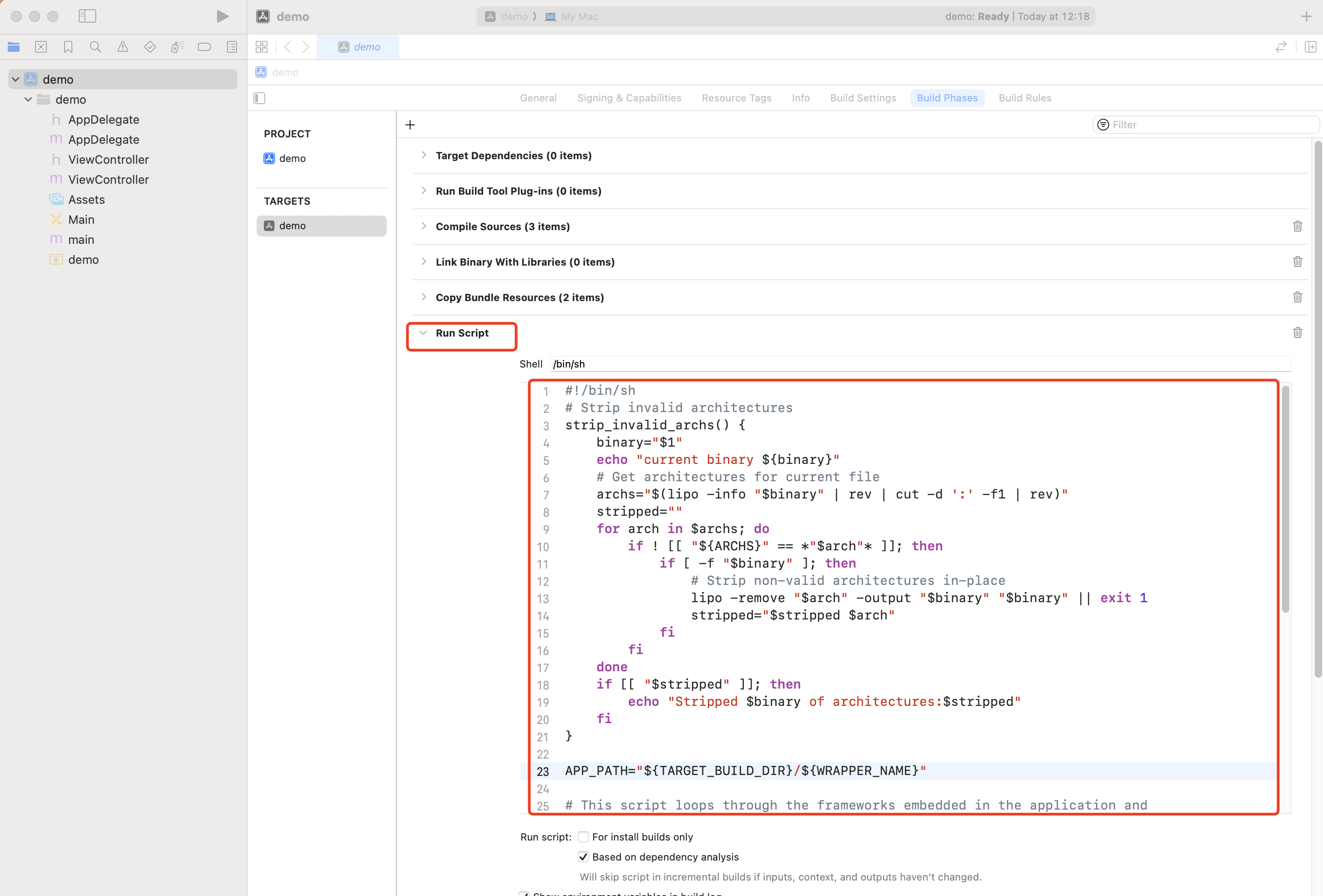Viewport: 1323px width, 896px height.
Task: Enable For install builds only checkbox
Action: coord(583,837)
